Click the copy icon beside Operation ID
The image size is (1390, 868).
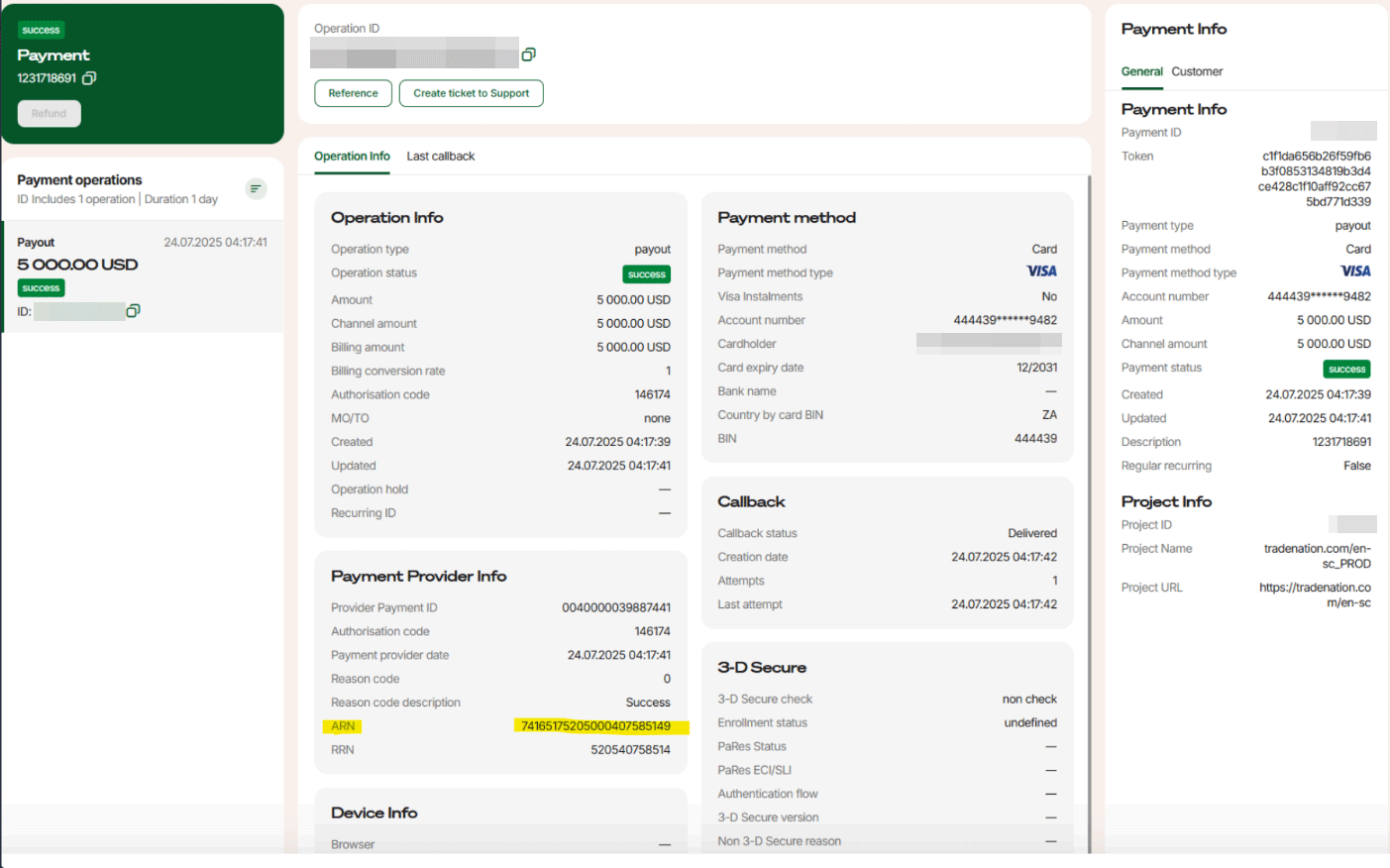tap(528, 54)
